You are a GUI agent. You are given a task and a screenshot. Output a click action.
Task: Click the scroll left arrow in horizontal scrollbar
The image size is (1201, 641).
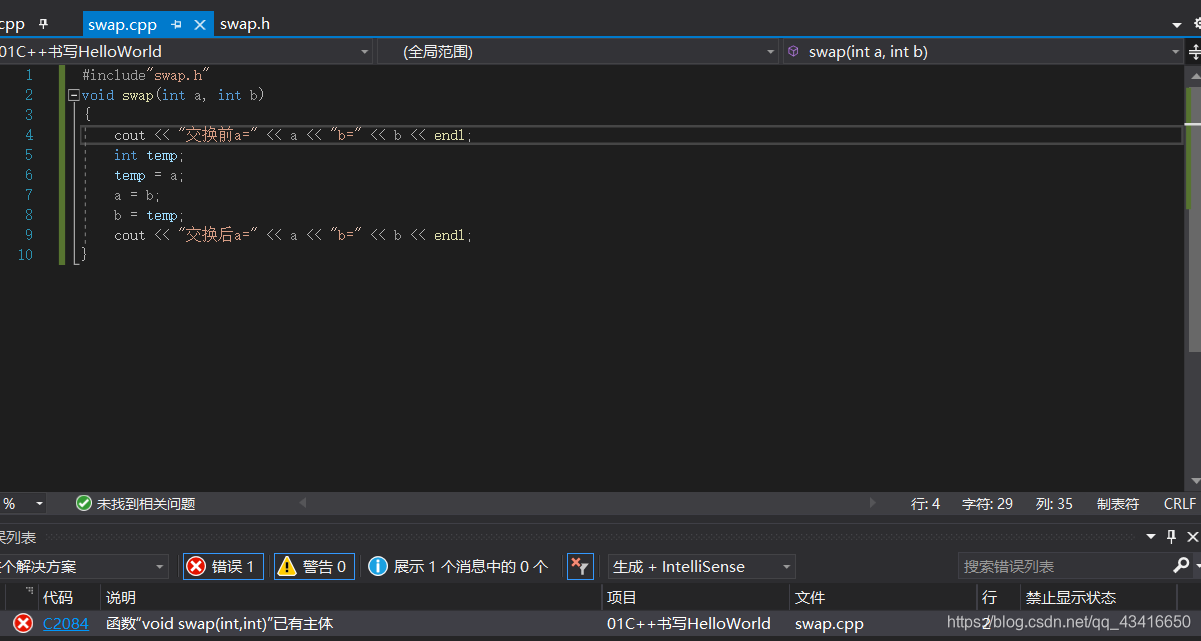[x=303, y=503]
